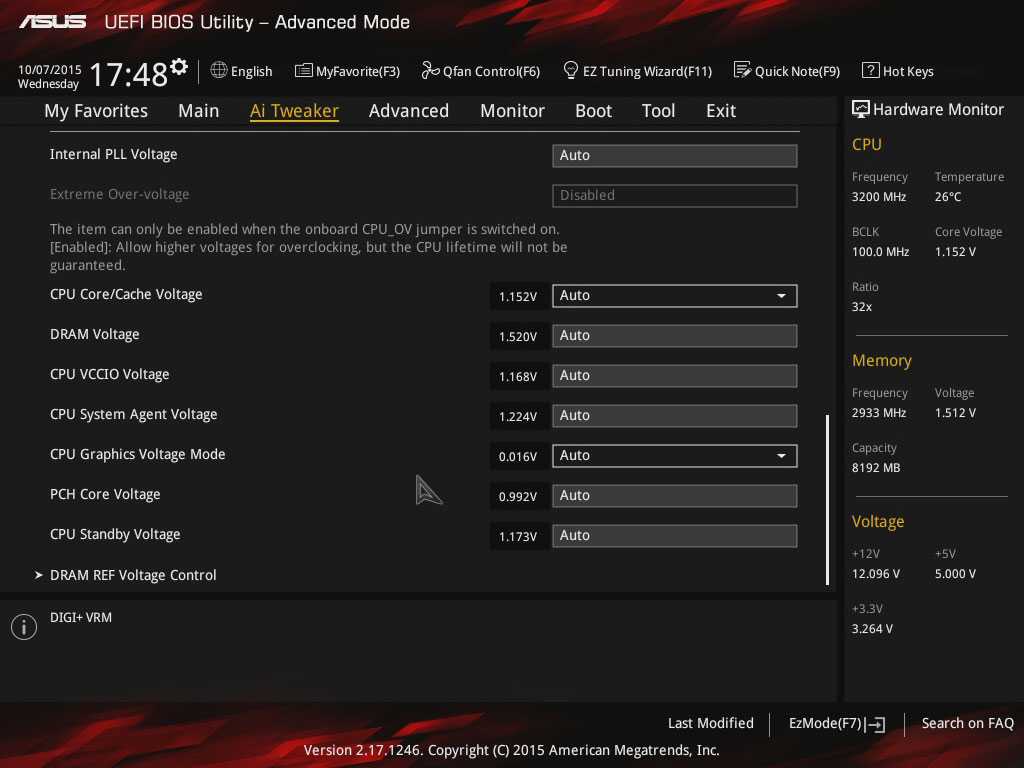This screenshot has height=768, width=1024.
Task: Switch to the Advanced tab
Action: point(408,111)
